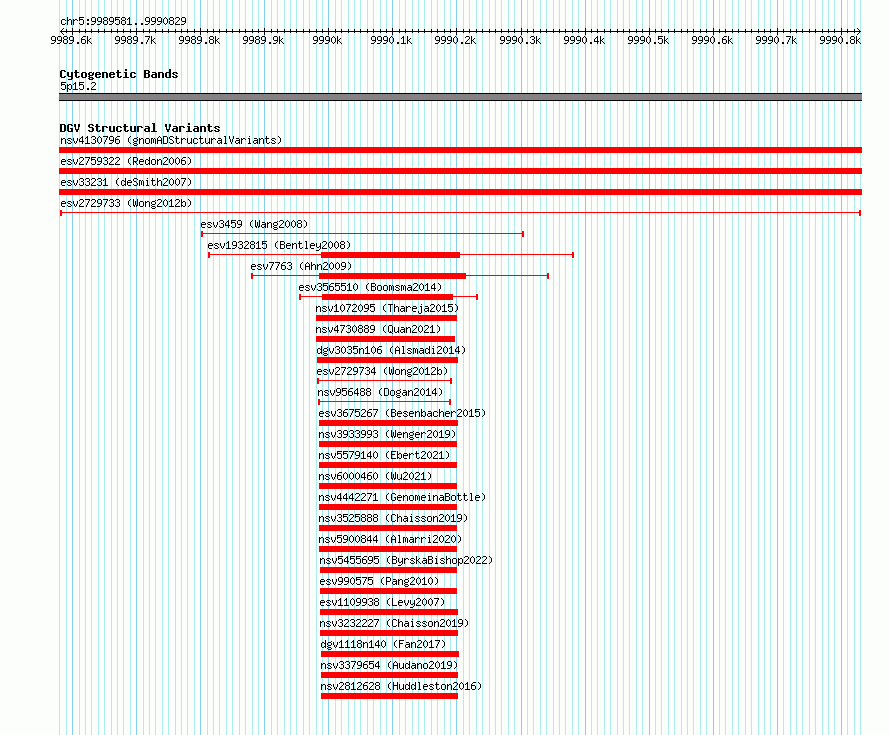Screen dimensions: 890x735
Task: Click nsv3933993 (Wenger2019) label
Action: click(387, 434)
